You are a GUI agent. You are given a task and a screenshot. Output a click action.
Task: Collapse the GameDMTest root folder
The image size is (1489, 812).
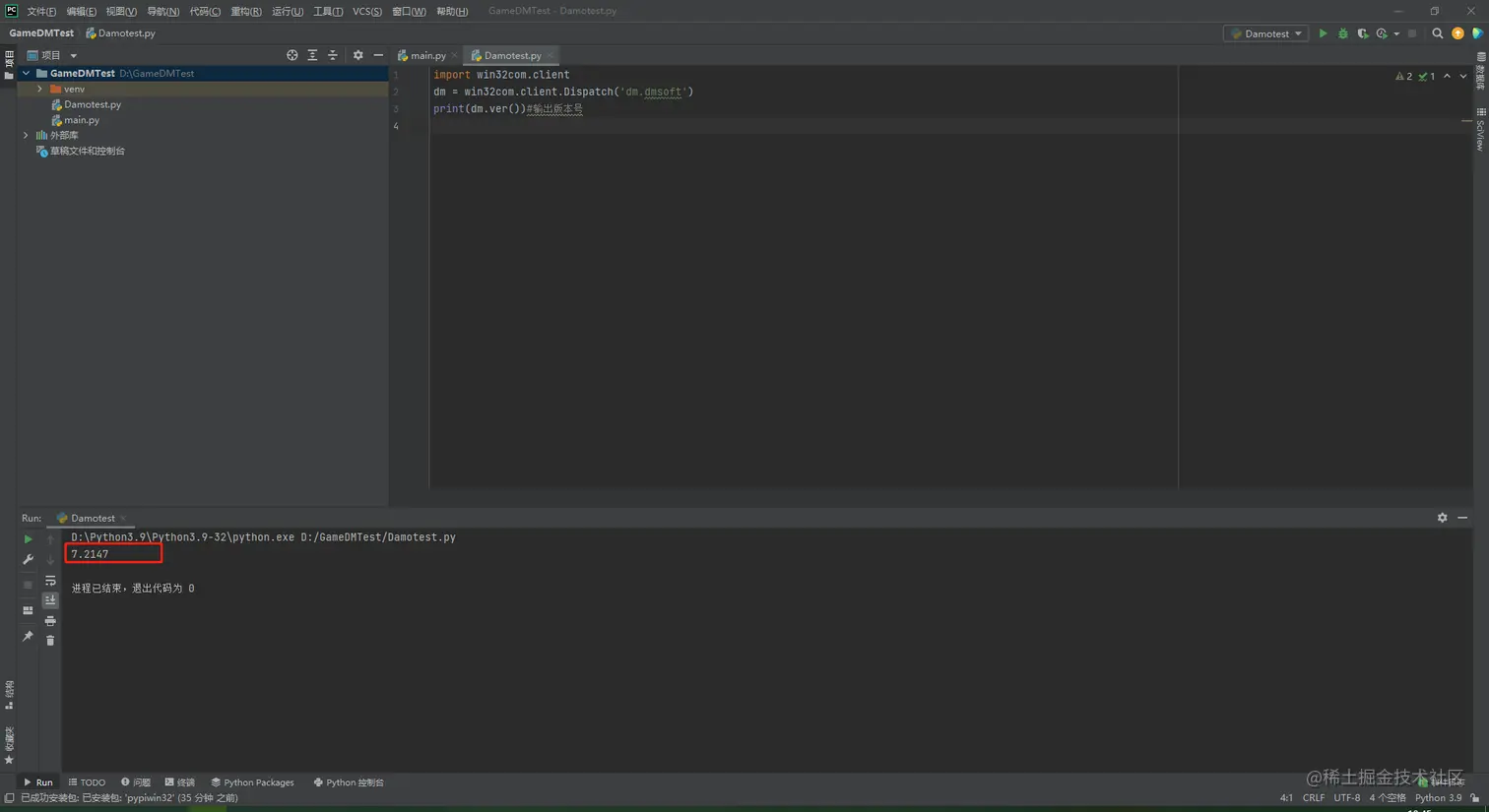click(27, 73)
